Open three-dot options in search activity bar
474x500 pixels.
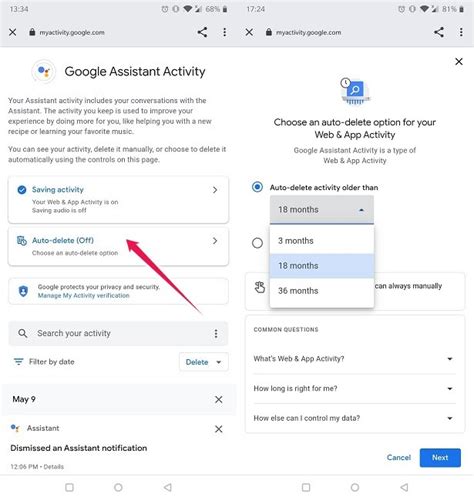216,333
